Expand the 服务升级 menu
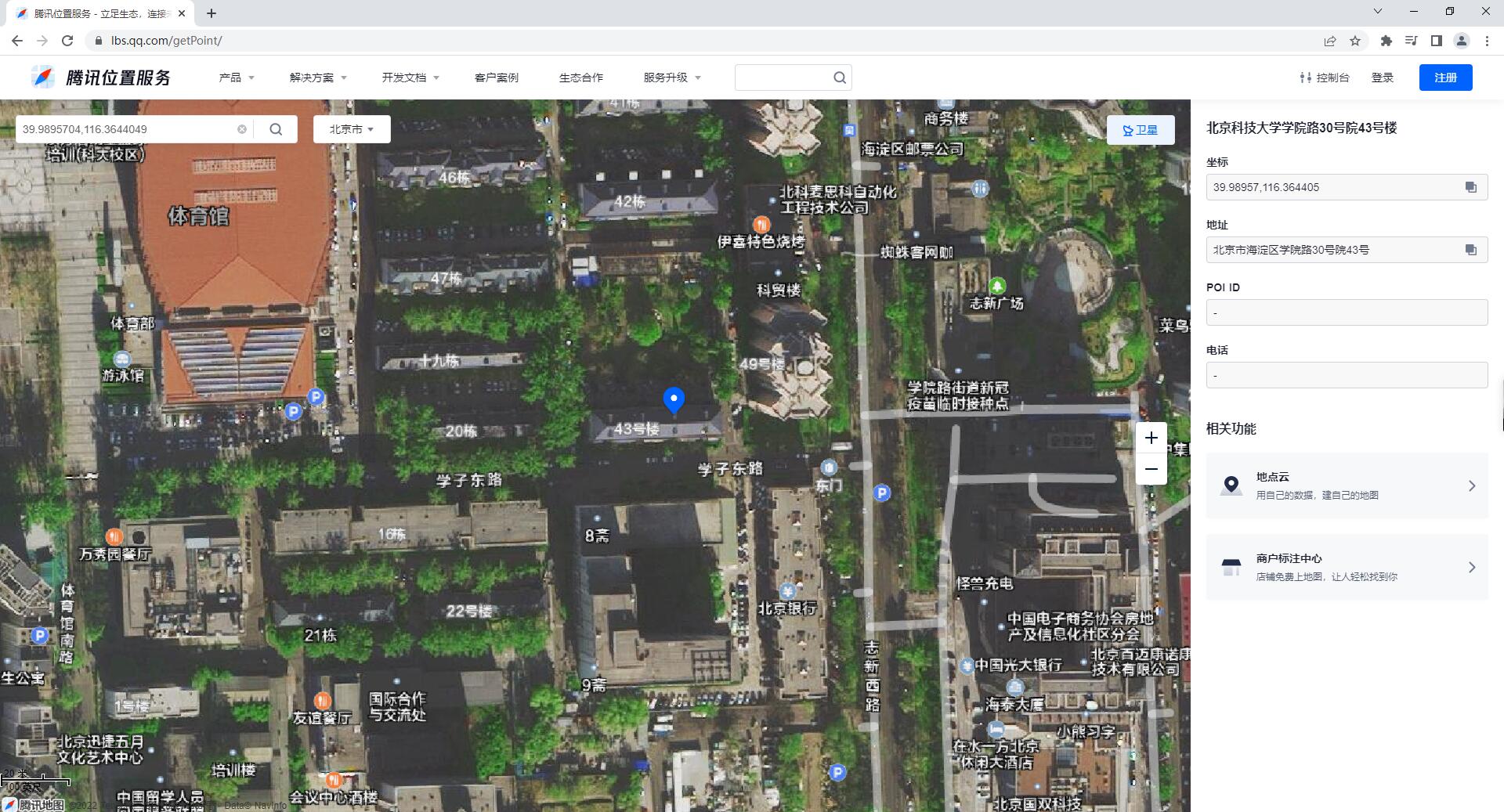The height and width of the screenshot is (812, 1504). (672, 78)
